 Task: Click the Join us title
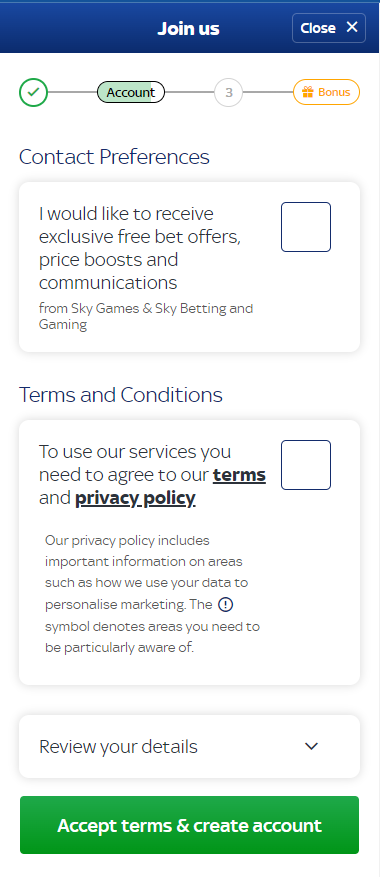[x=189, y=28]
